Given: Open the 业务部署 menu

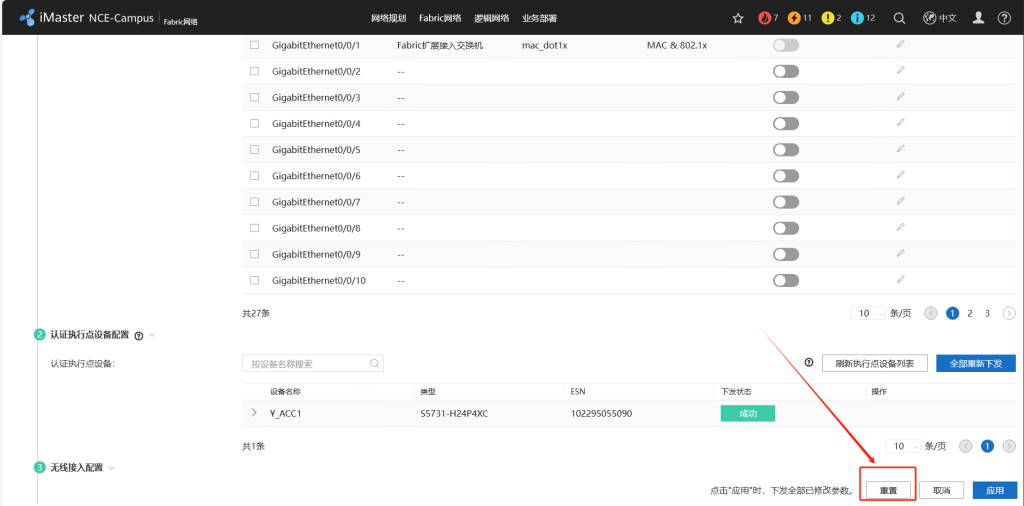Looking at the screenshot, I should tap(539, 18).
